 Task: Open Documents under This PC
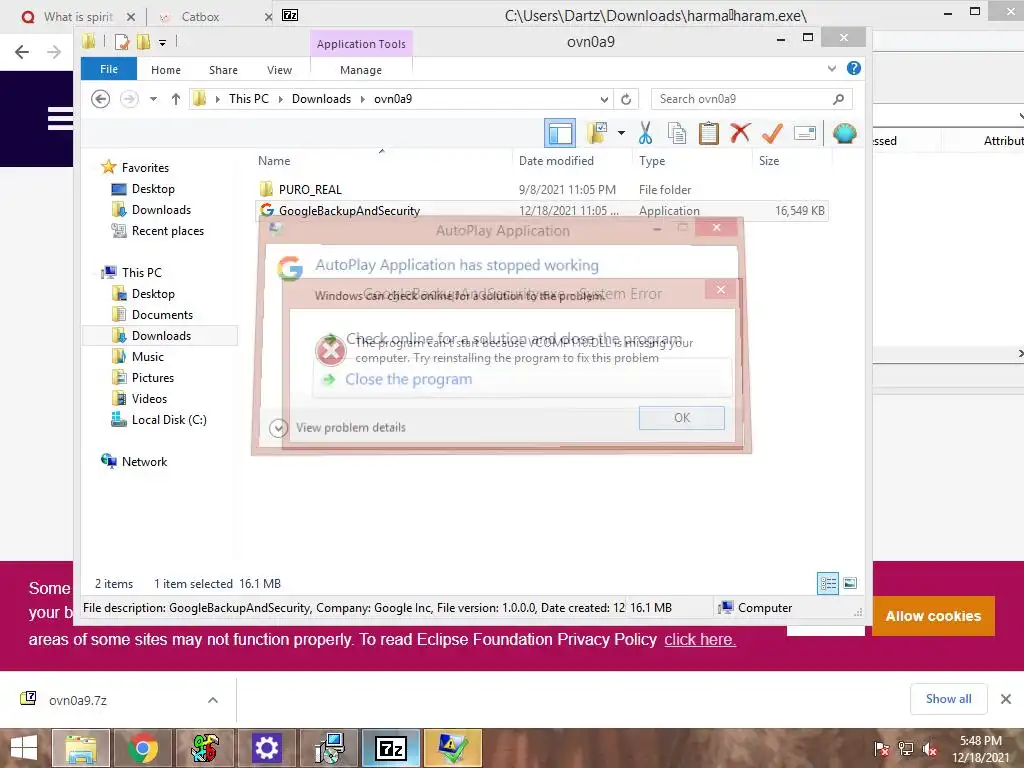coord(162,315)
